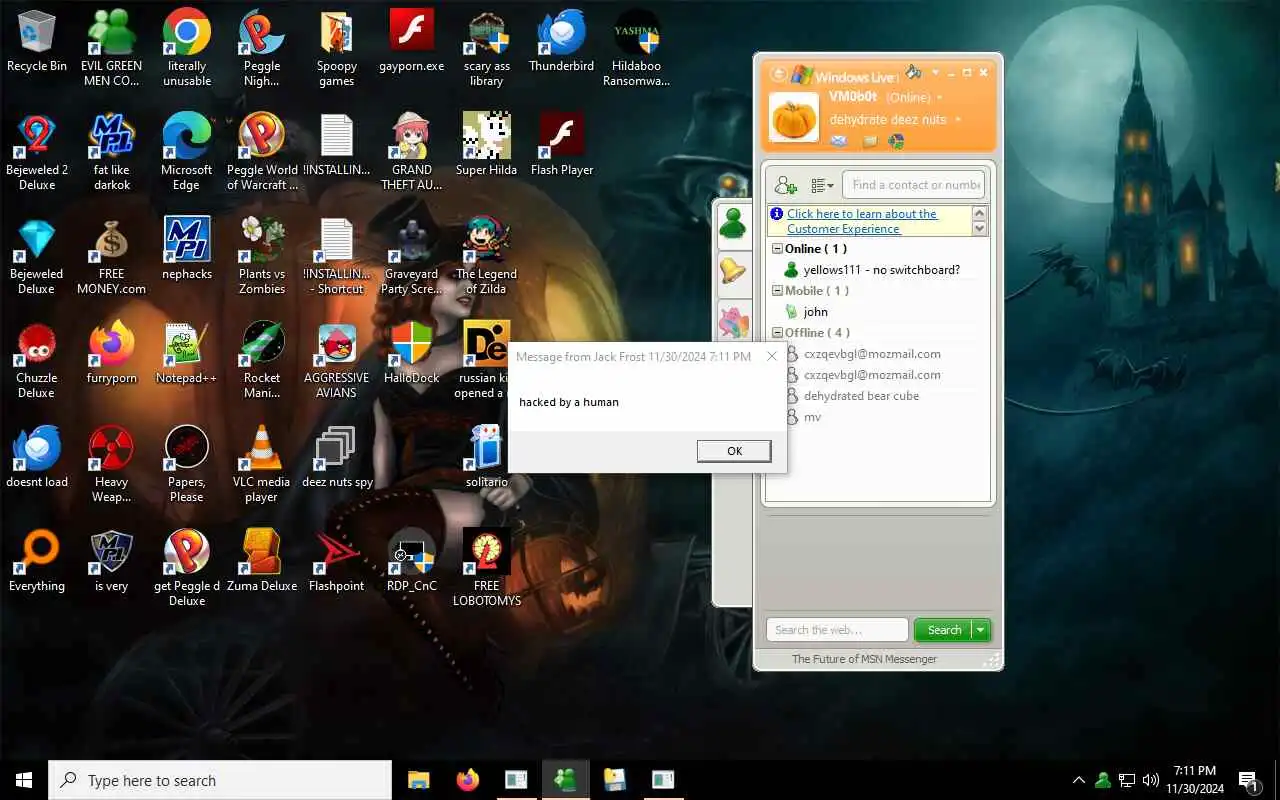The image size is (1280, 800).
Task: Click the taskbar 'Type here to search' box
Action: 220,780
